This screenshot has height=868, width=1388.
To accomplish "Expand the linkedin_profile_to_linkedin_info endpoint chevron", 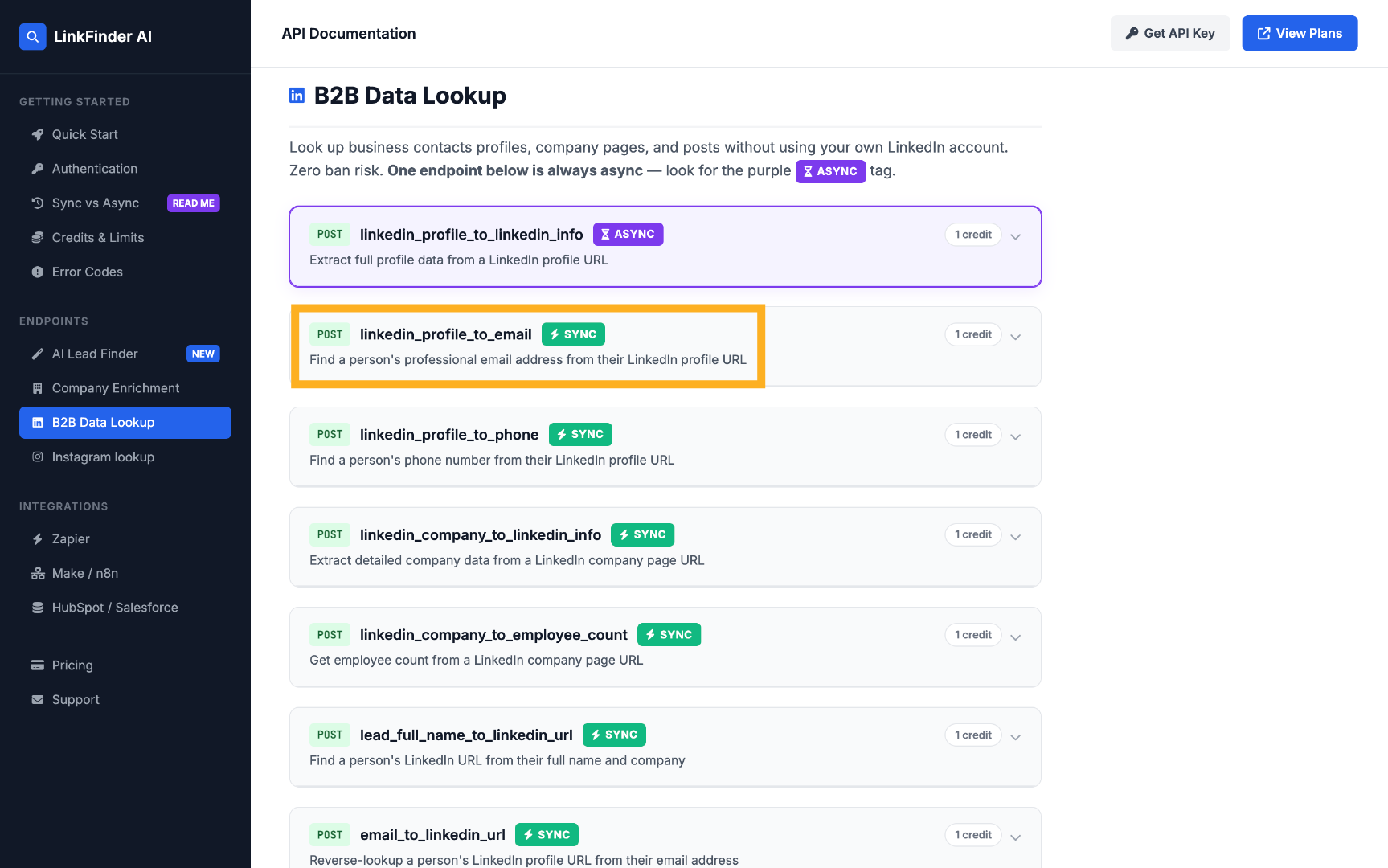I will pos(1016,236).
